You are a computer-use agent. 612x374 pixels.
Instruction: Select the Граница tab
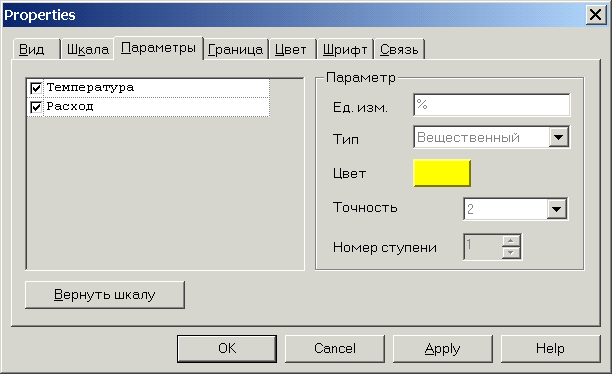pyautogui.click(x=235, y=49)
